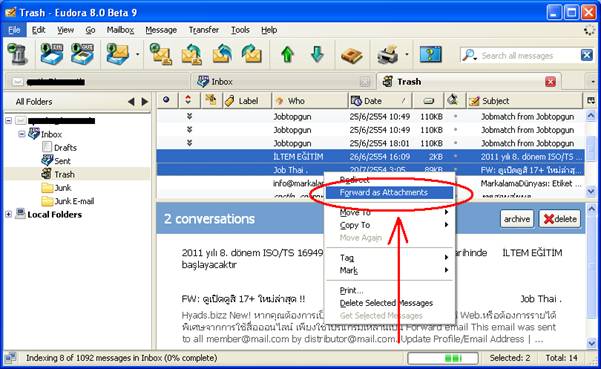Click the printer icon in toolbar
Viewport: 601px width, 369px height.
coord(388,54)
